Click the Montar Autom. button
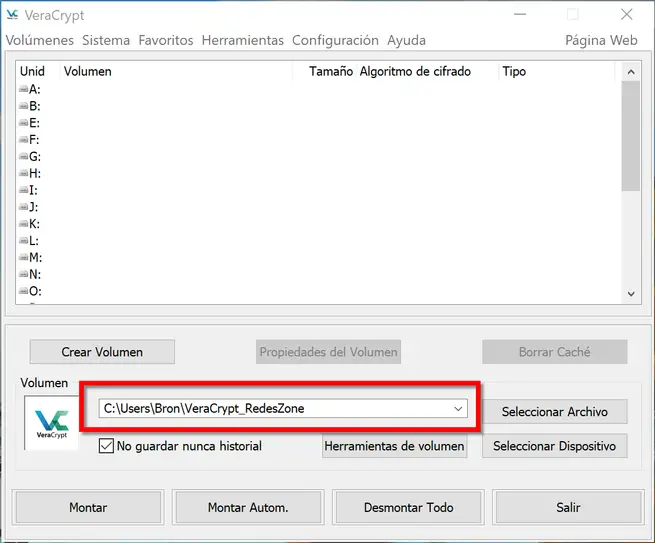 248,507
